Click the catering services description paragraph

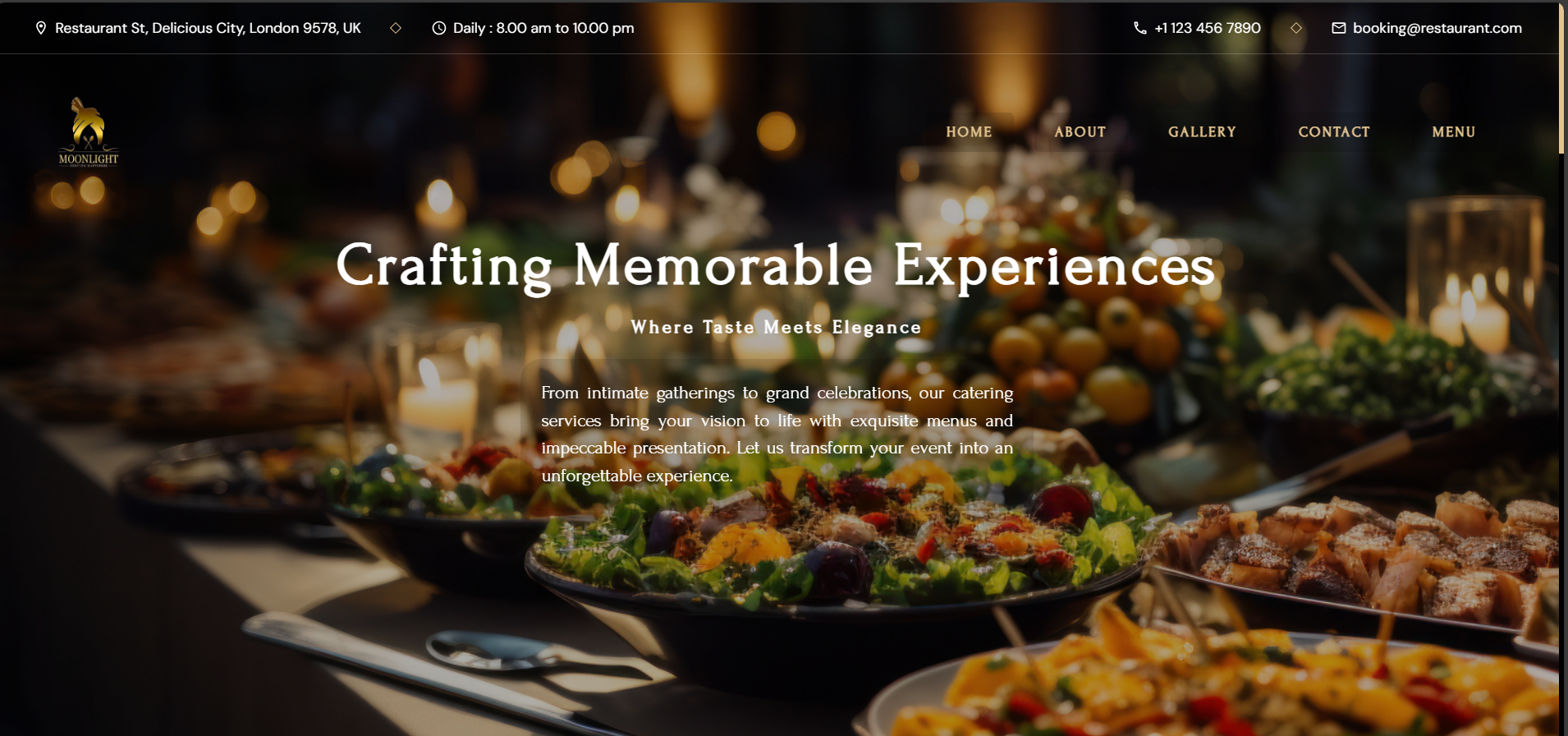(777, 434)
